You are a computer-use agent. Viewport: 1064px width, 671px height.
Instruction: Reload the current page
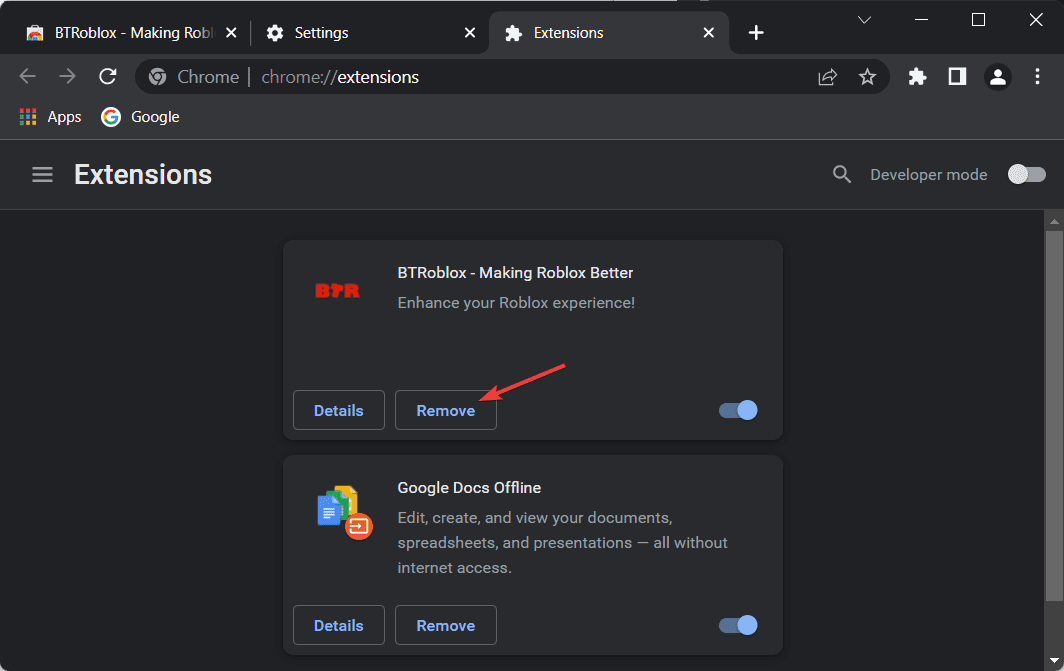[107, 76]
